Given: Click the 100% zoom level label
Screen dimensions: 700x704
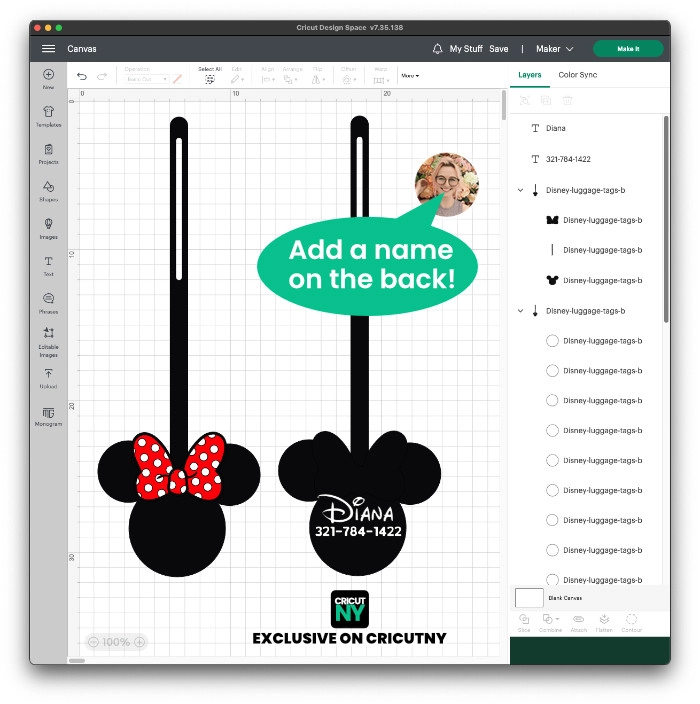Looking at the screenshot, I should (116, 642).
